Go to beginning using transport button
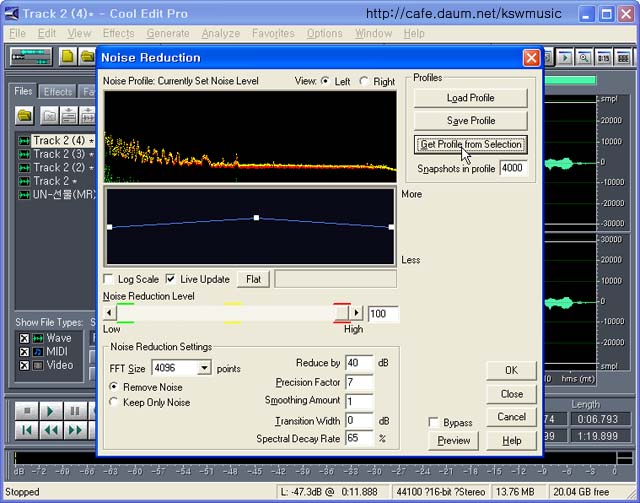This screenshot has height=503, width=640. point(27,430)
